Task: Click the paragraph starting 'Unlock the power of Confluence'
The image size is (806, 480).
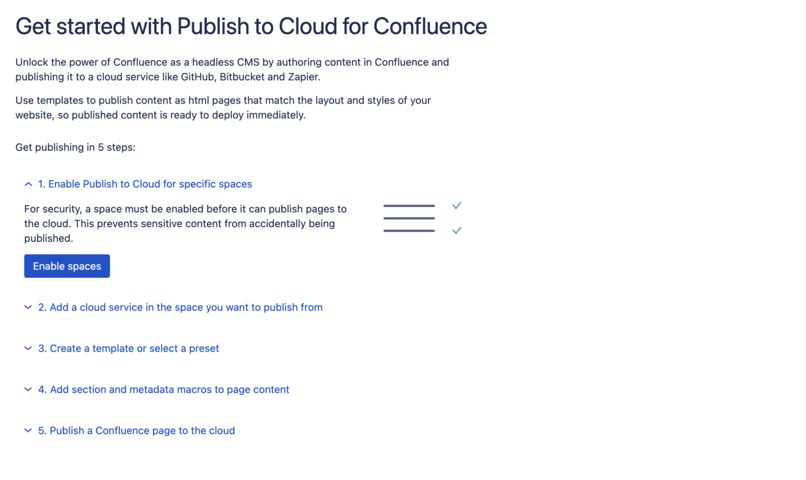Action: [x=232, y=69]
